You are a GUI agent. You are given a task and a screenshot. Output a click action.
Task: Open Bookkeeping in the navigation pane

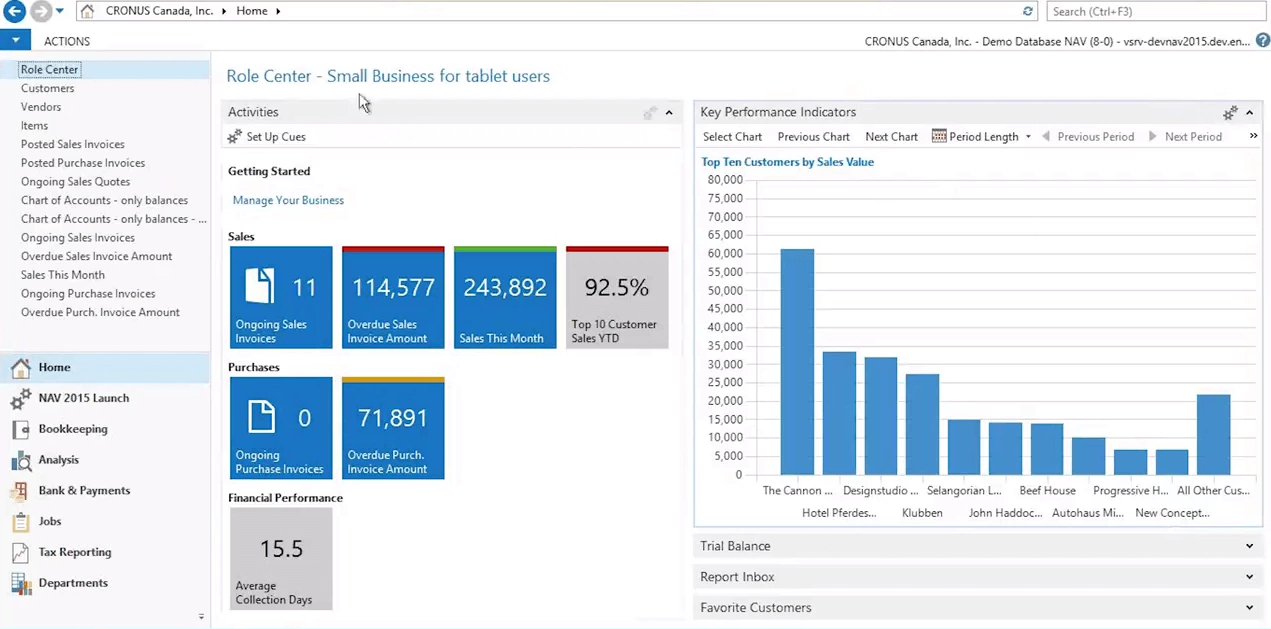click(x=72, y=429)
